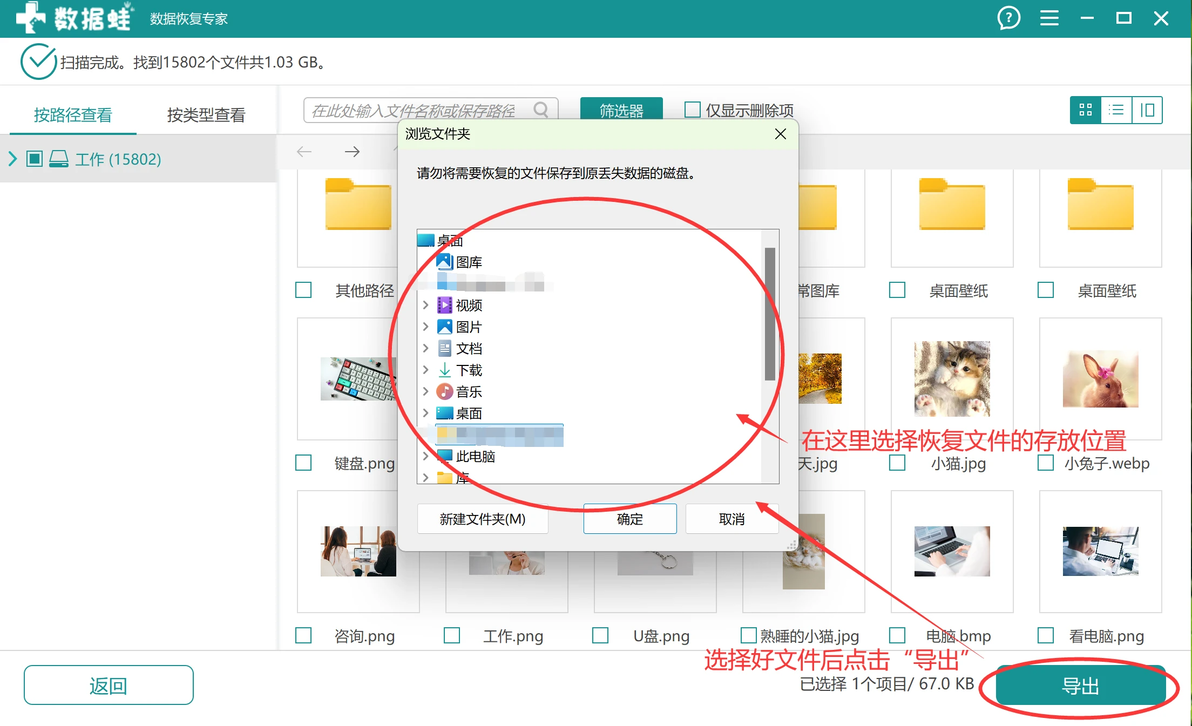Enable 仅显示删除项 checkbox
The image size is (1192, 726).
coord(692,110)
